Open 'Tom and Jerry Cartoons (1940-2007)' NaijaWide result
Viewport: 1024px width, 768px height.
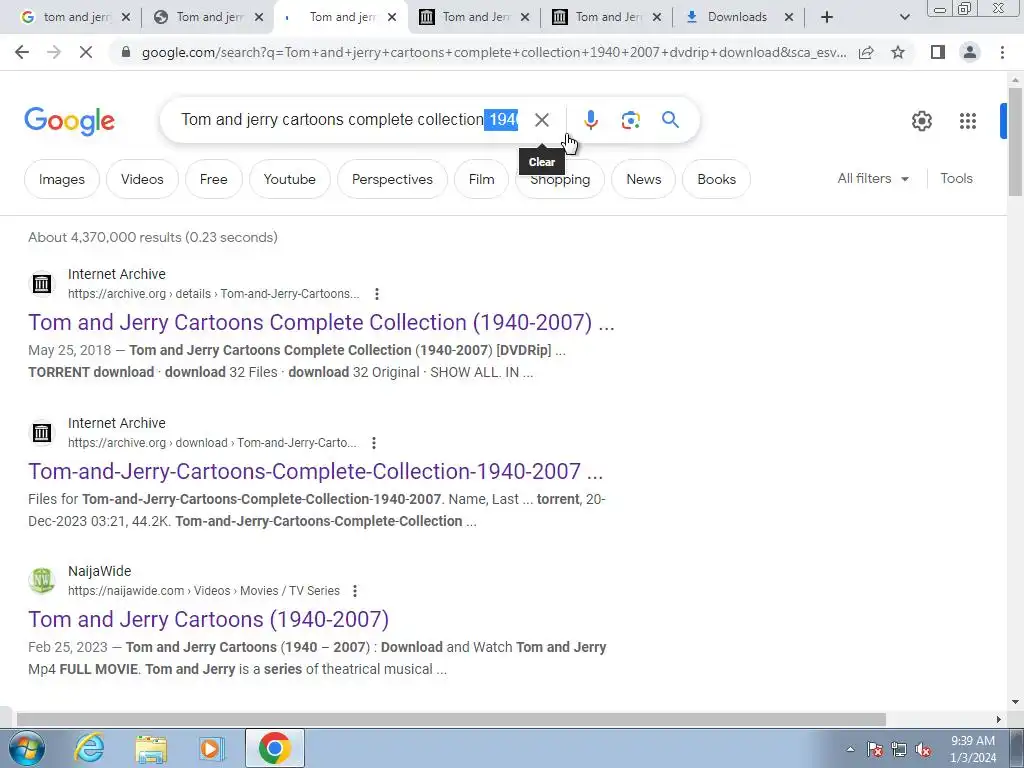[x=208, y=619]
